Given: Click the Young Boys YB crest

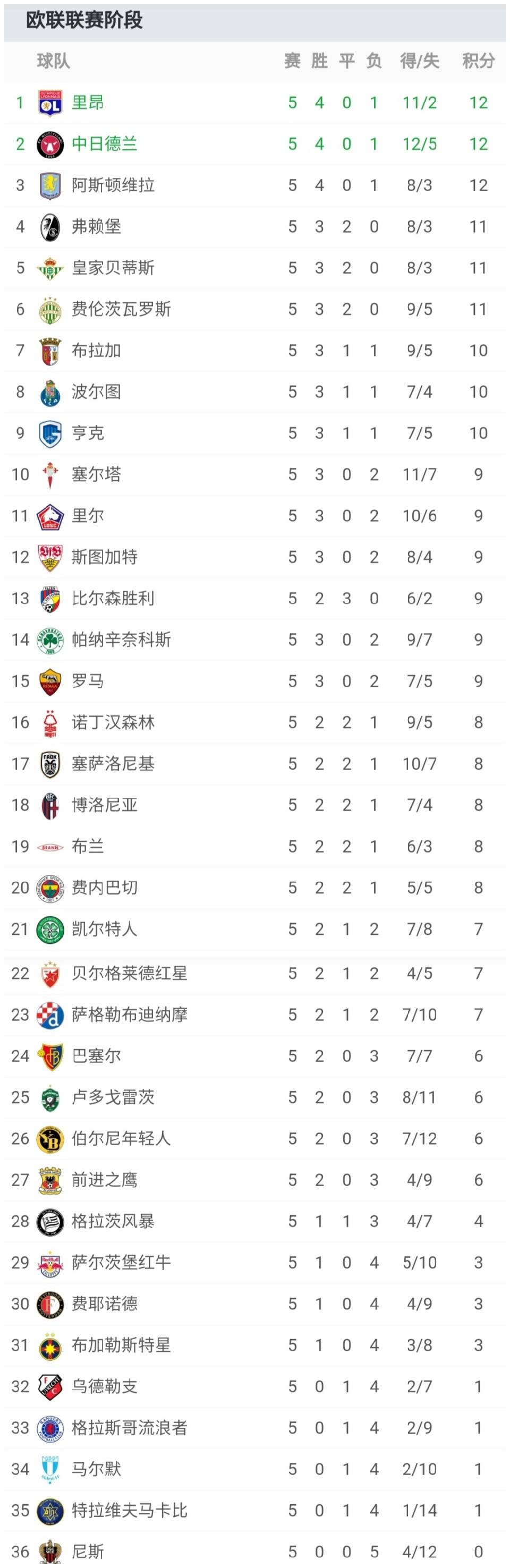Looking at the screenshot, I should point(50,1139).
